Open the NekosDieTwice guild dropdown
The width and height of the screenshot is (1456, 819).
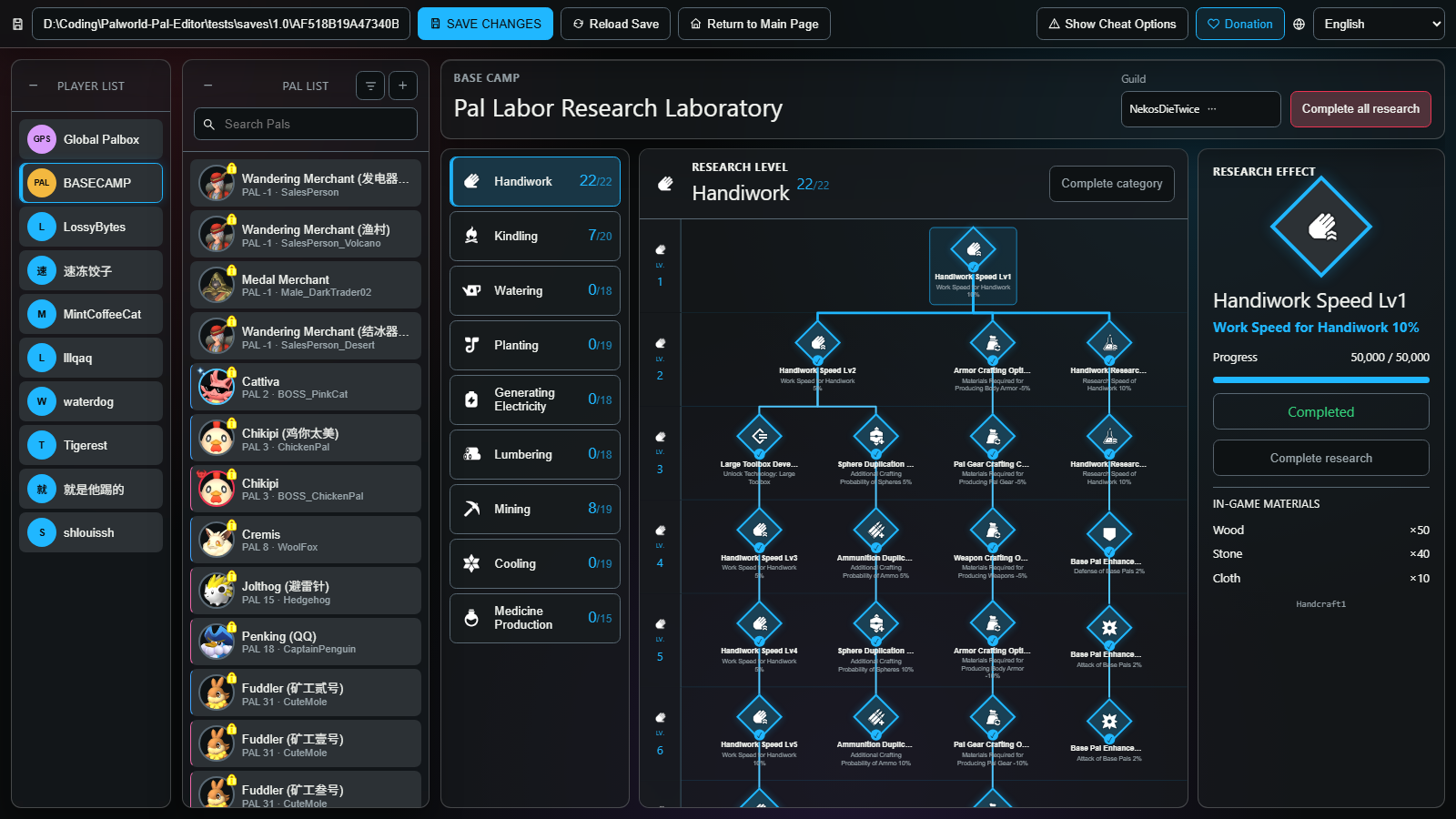1200,108
